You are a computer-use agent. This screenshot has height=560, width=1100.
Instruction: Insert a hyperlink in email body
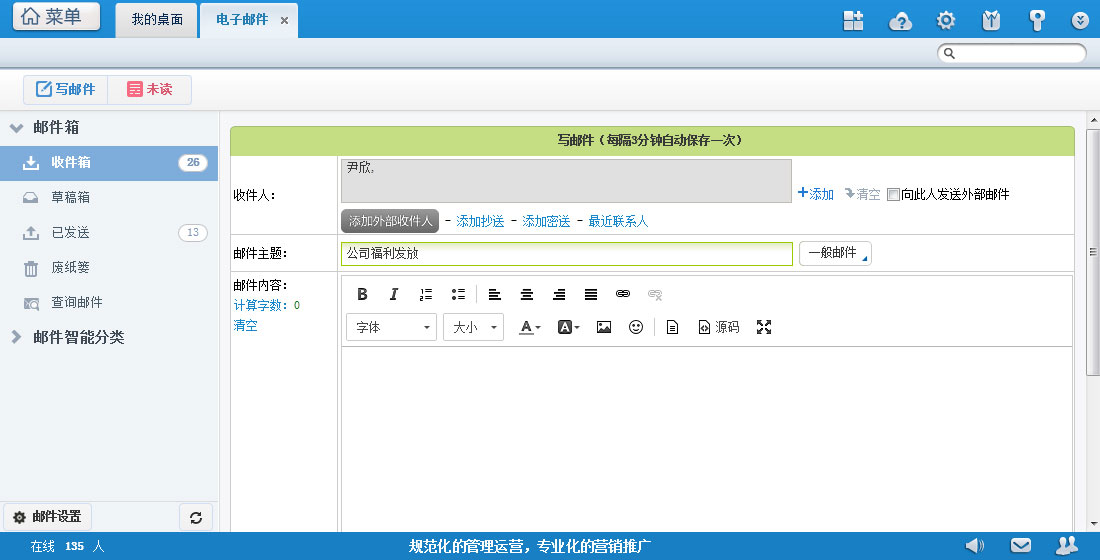pos(623,294)
